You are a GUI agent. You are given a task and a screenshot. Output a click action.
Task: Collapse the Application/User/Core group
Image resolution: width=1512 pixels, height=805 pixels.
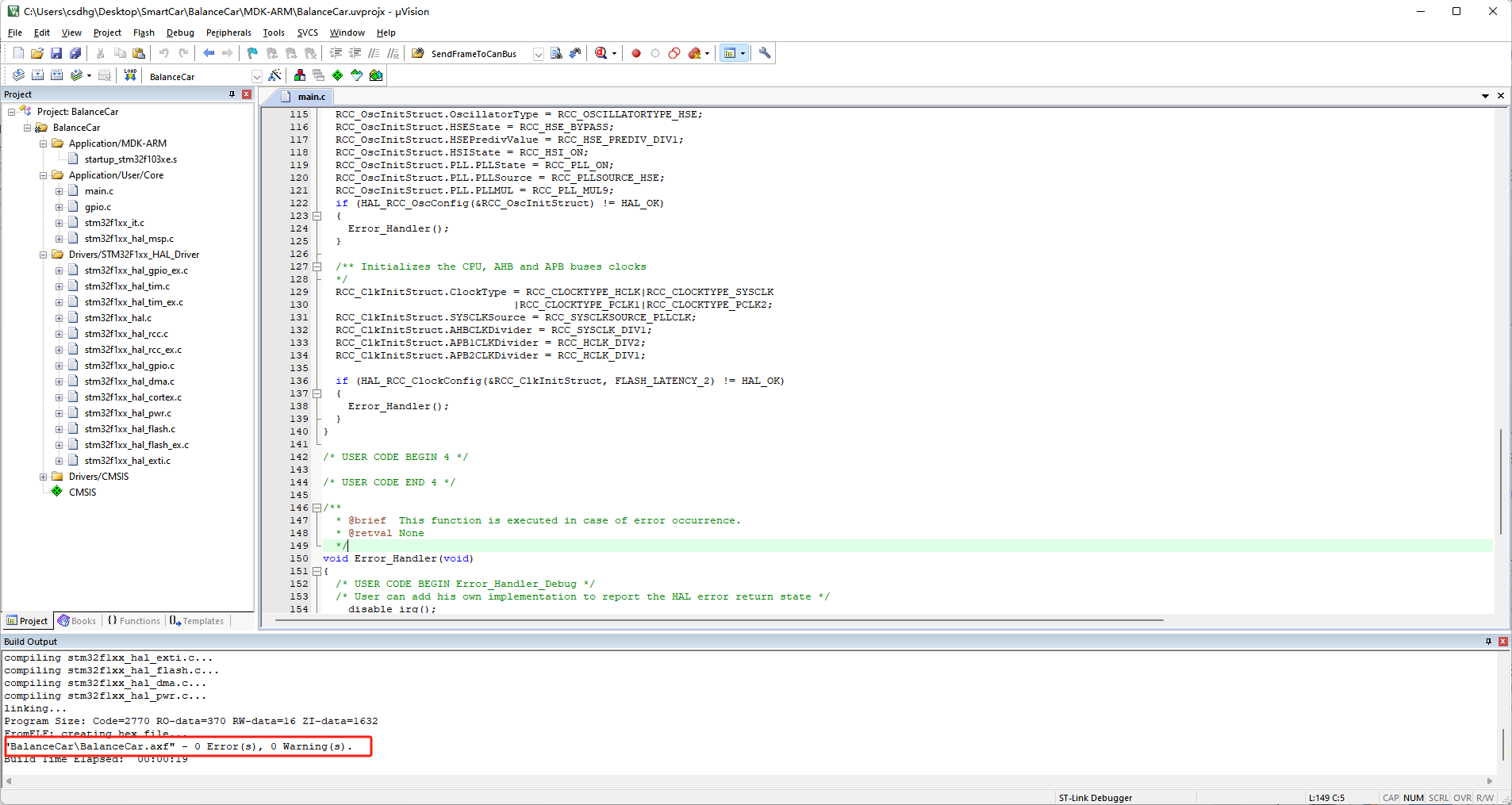pos(44,175)
